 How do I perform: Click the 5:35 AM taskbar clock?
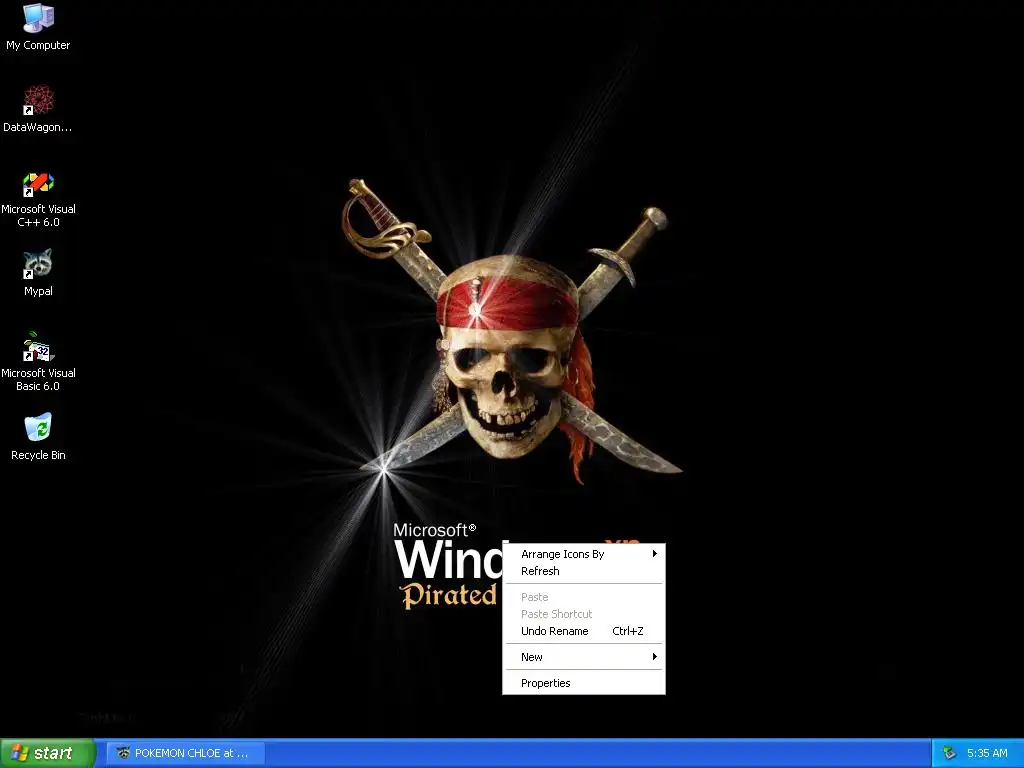pyautogui.click(x=987, y=753)
